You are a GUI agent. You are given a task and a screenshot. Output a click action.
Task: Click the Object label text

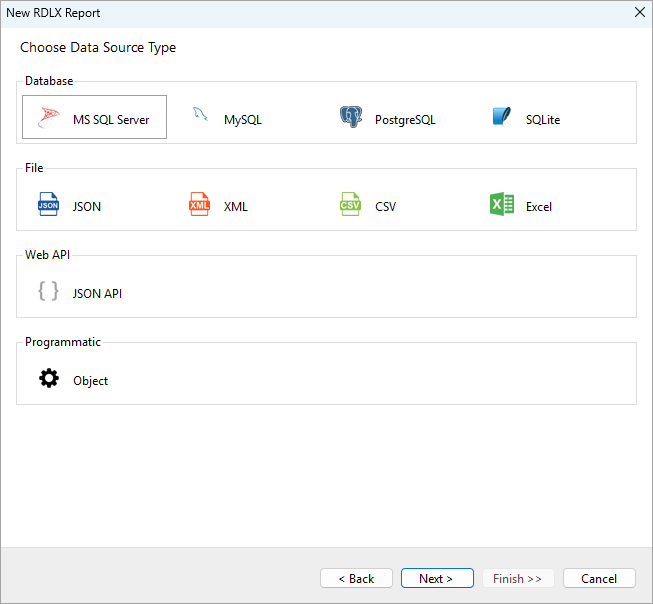click(x=90, y=381)
